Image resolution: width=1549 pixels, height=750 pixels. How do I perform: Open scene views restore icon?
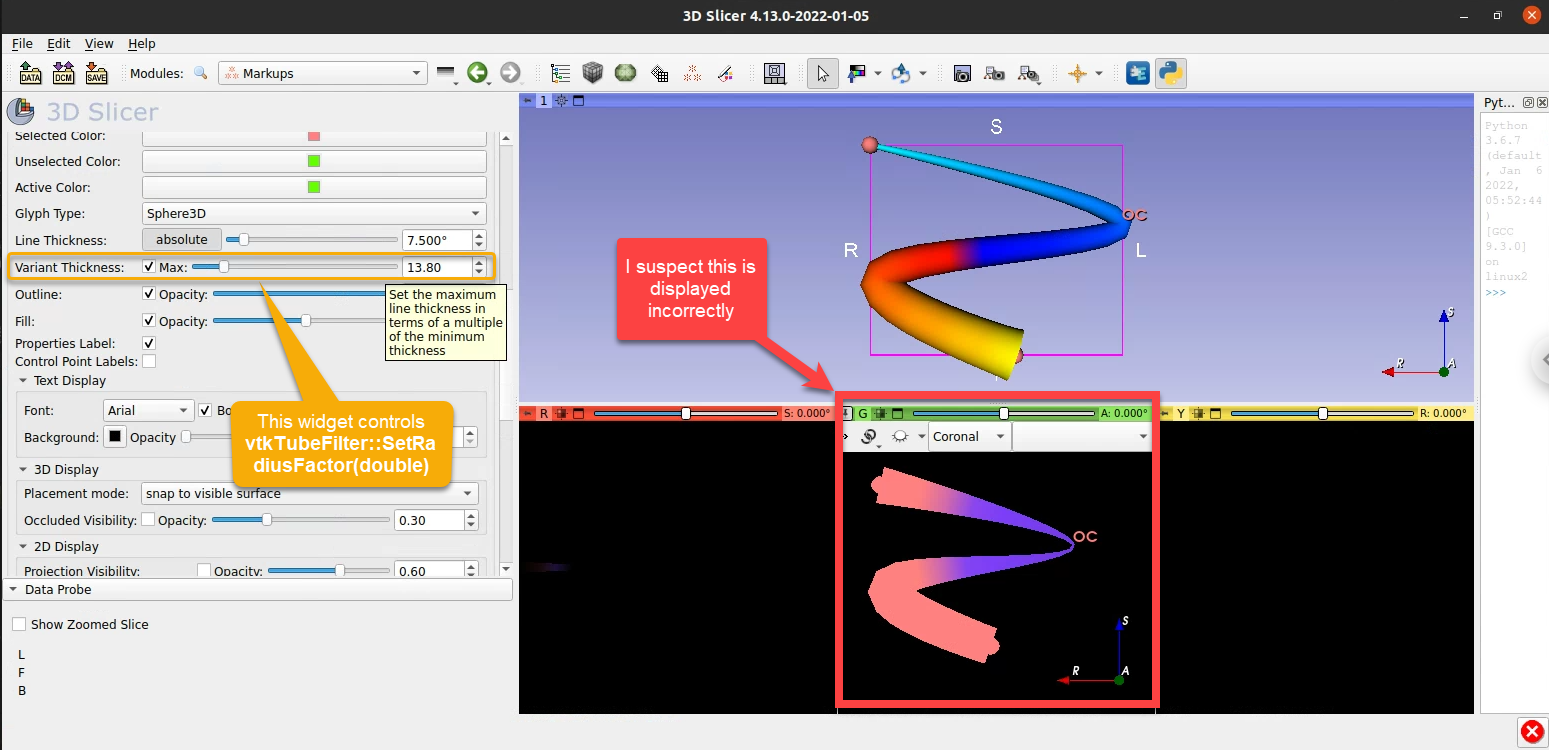[x=1028, y=73]
